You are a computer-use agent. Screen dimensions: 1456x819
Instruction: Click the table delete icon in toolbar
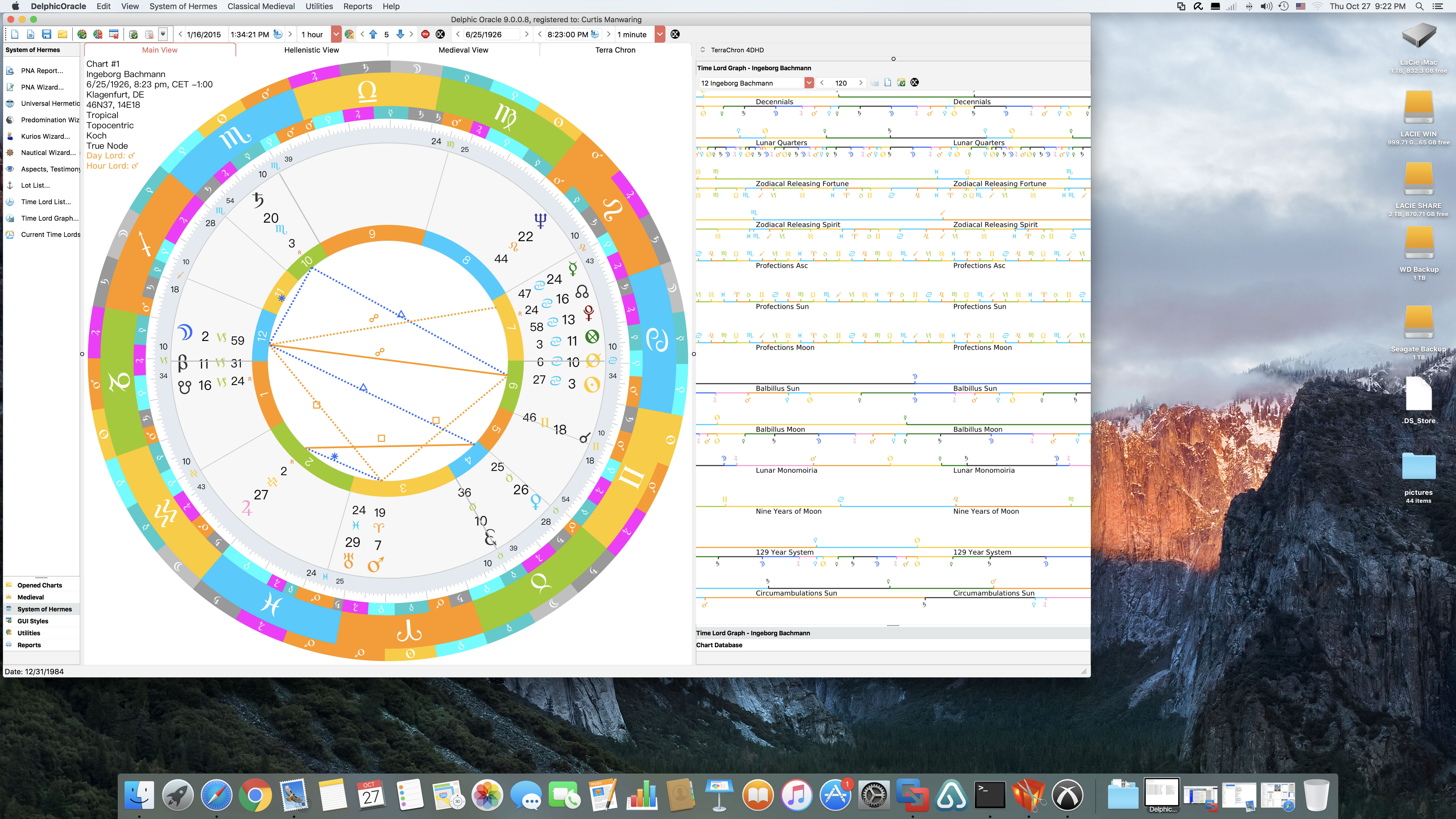[x=114, y=34]
